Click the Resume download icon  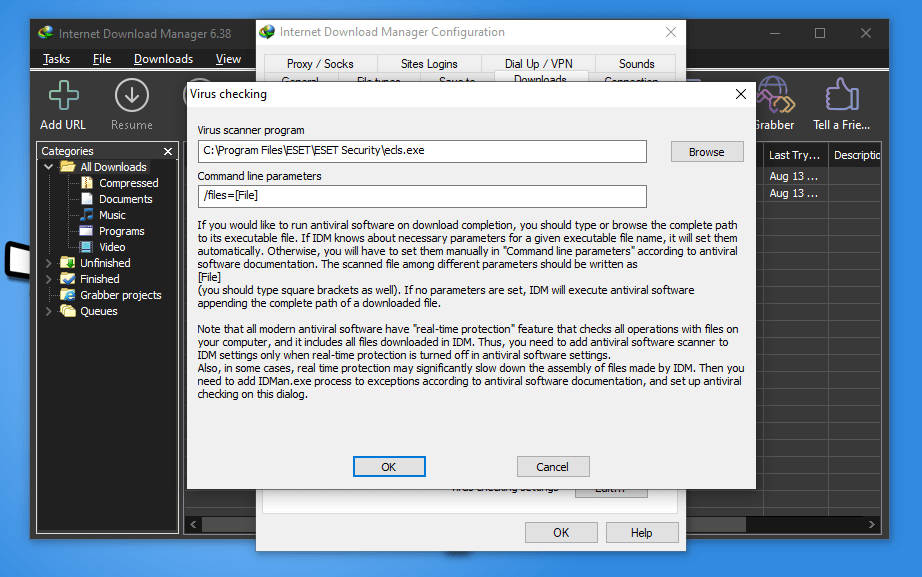coord(131,97)
